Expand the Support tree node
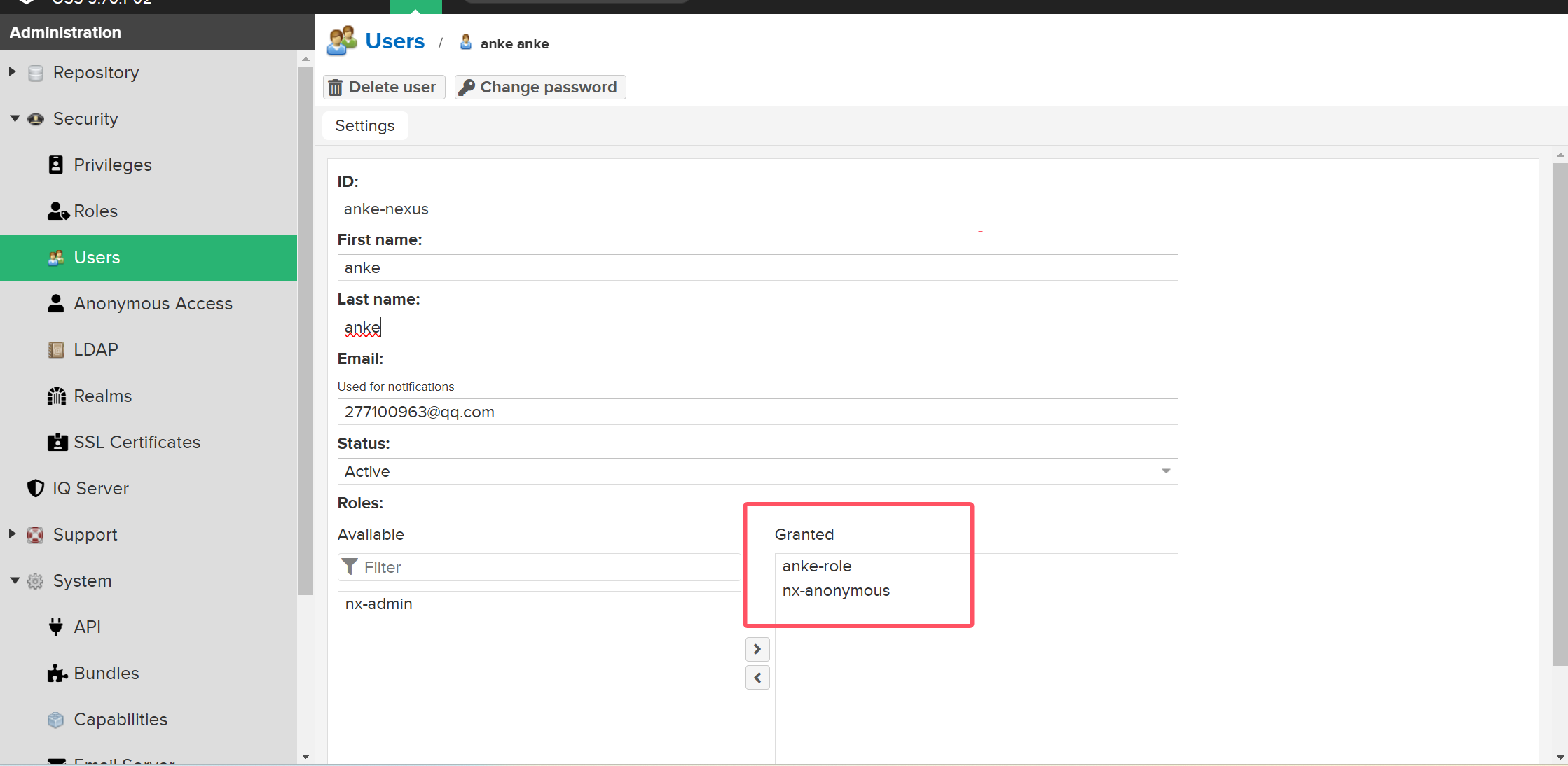Viewport: 1568px width, 766px height. point(13,534)
